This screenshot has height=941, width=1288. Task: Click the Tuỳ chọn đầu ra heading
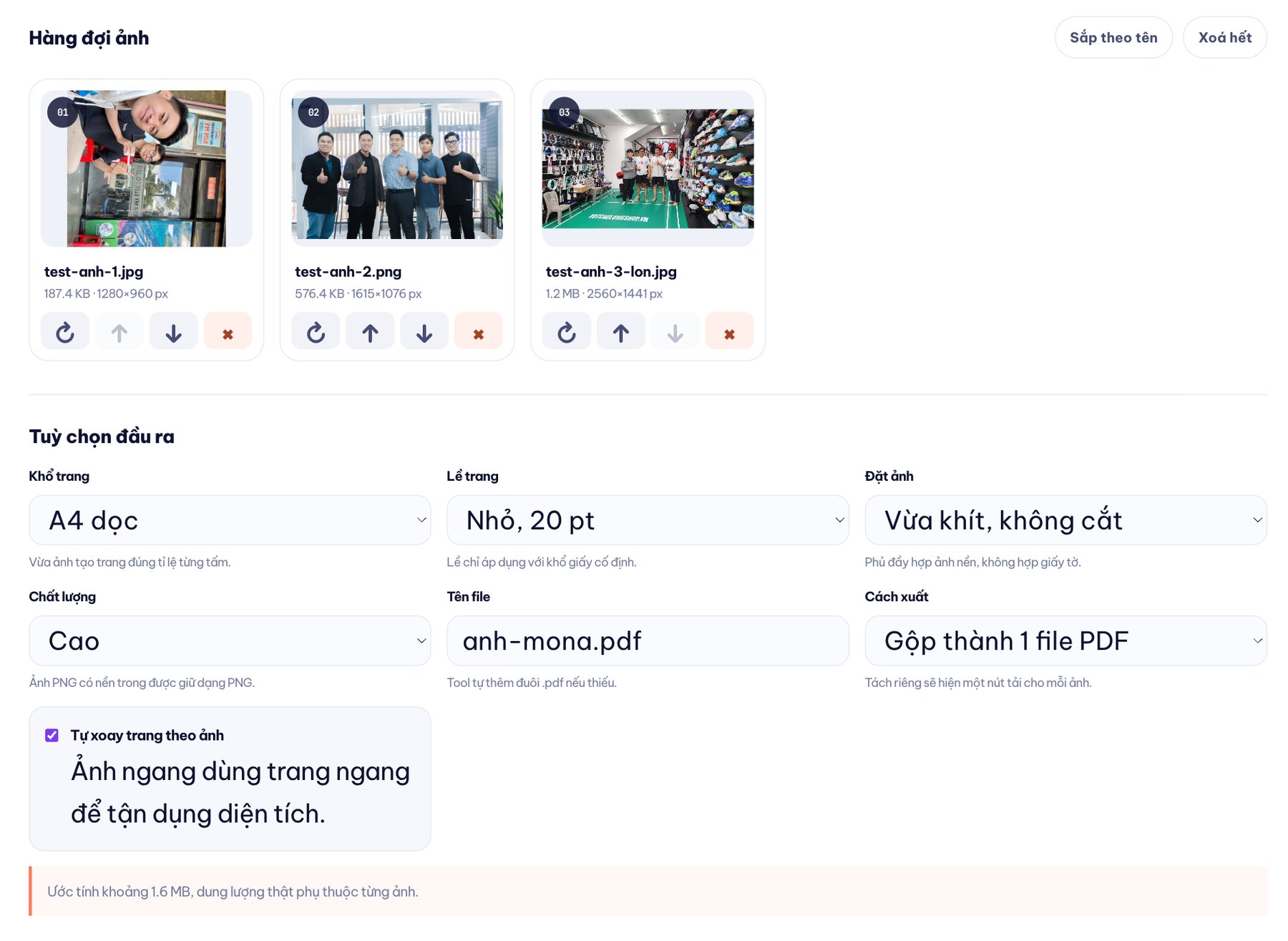point(102,437)
